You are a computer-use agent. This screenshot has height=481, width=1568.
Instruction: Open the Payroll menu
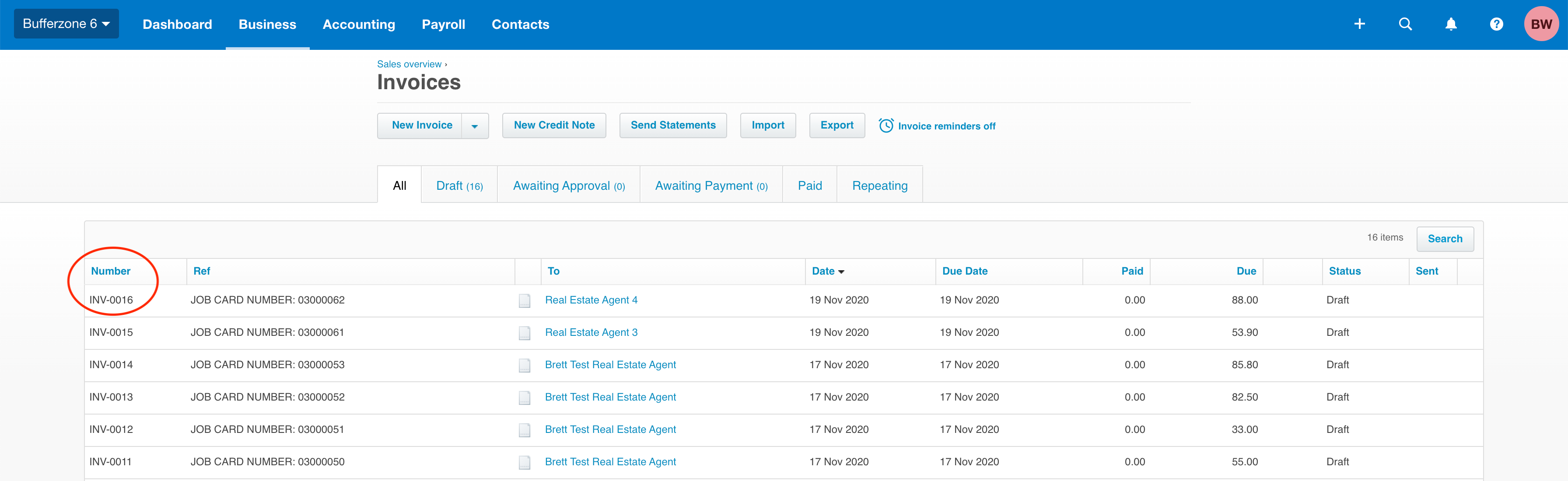tap(443, 24)
